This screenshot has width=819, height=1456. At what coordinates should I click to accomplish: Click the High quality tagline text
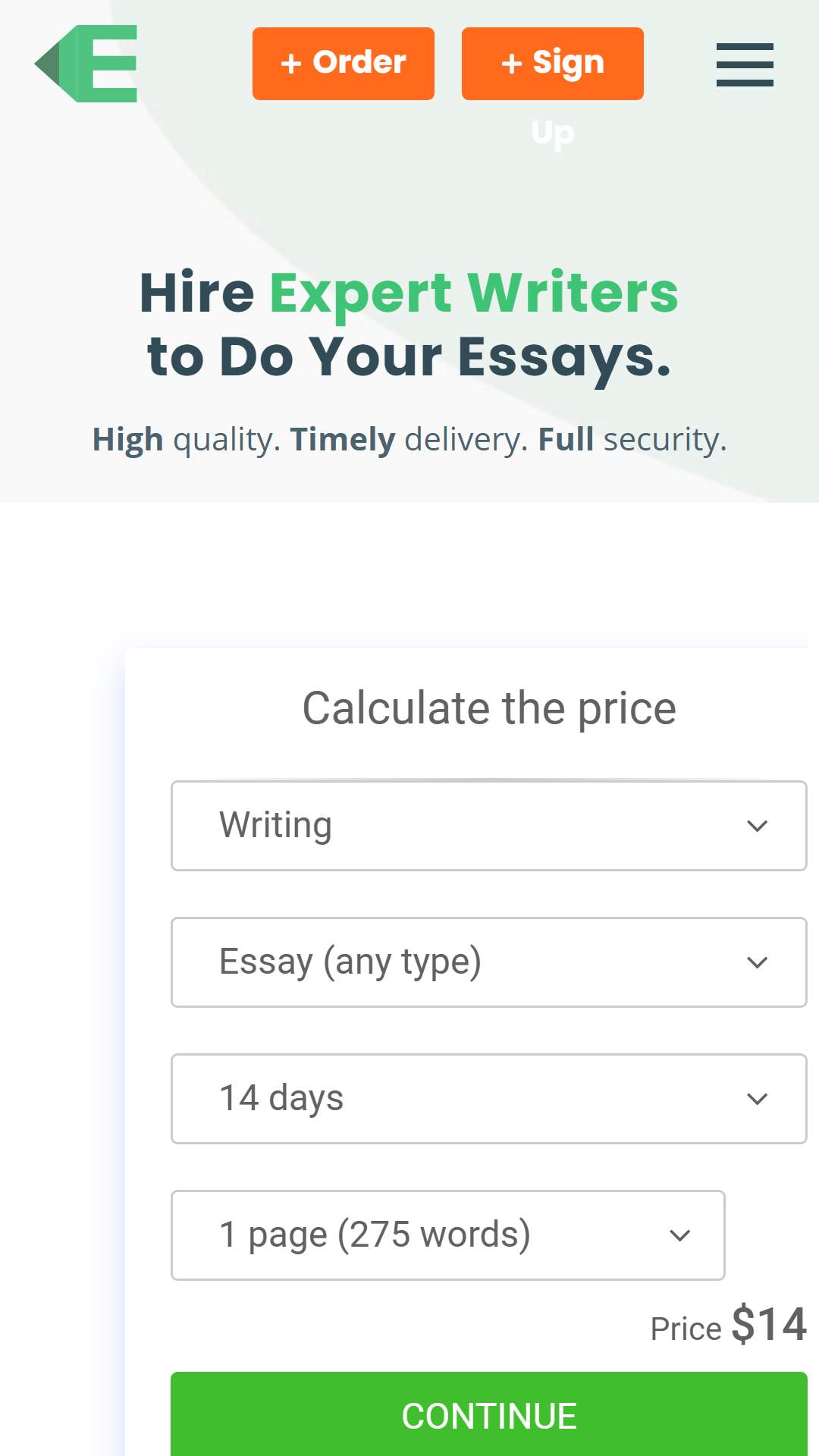[x=409, y=440]
